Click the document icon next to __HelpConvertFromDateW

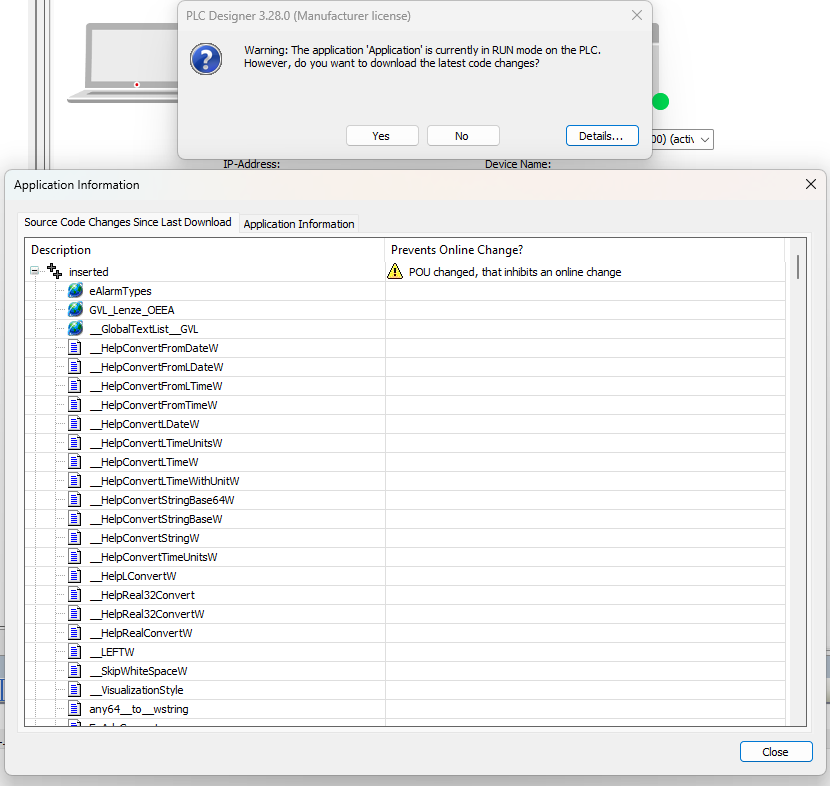(76, 348)
